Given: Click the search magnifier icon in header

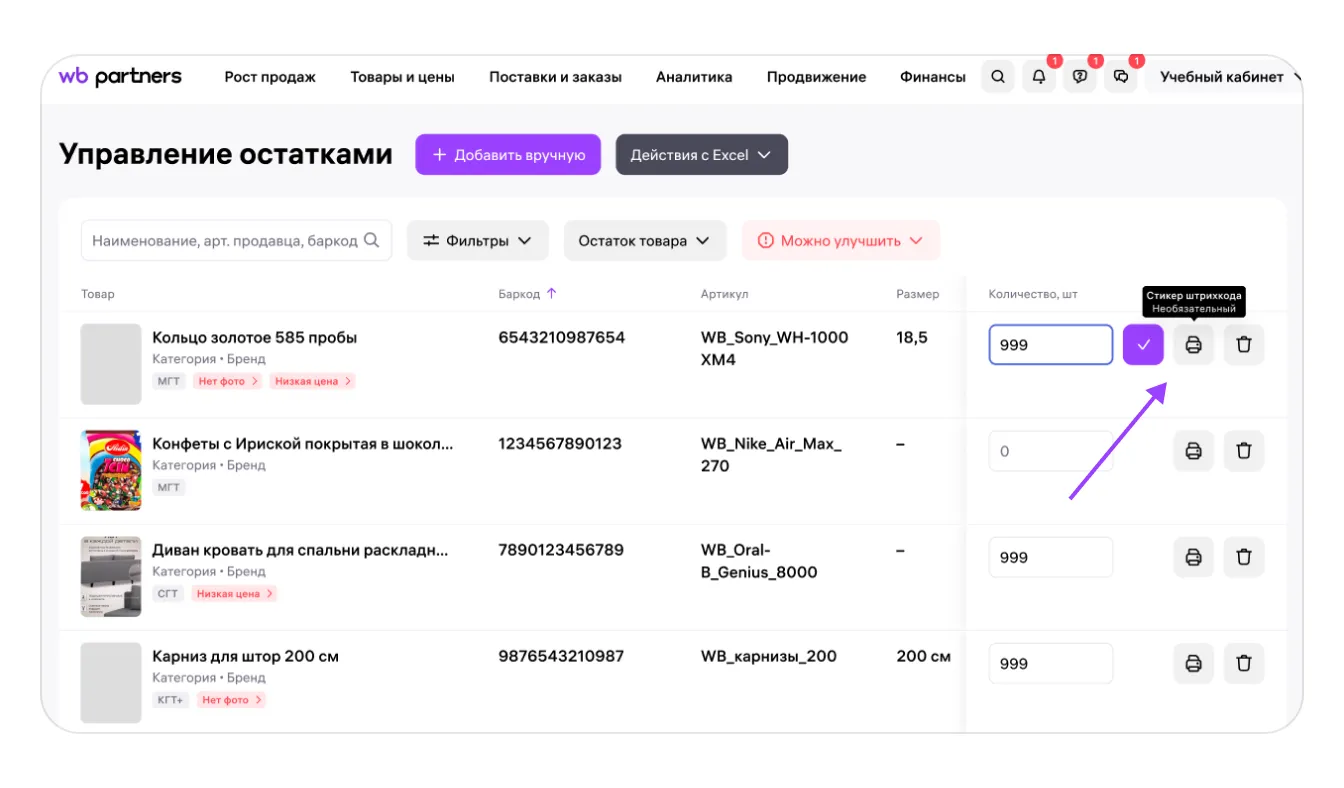Looking at the screenshot, I should point(997,77).
